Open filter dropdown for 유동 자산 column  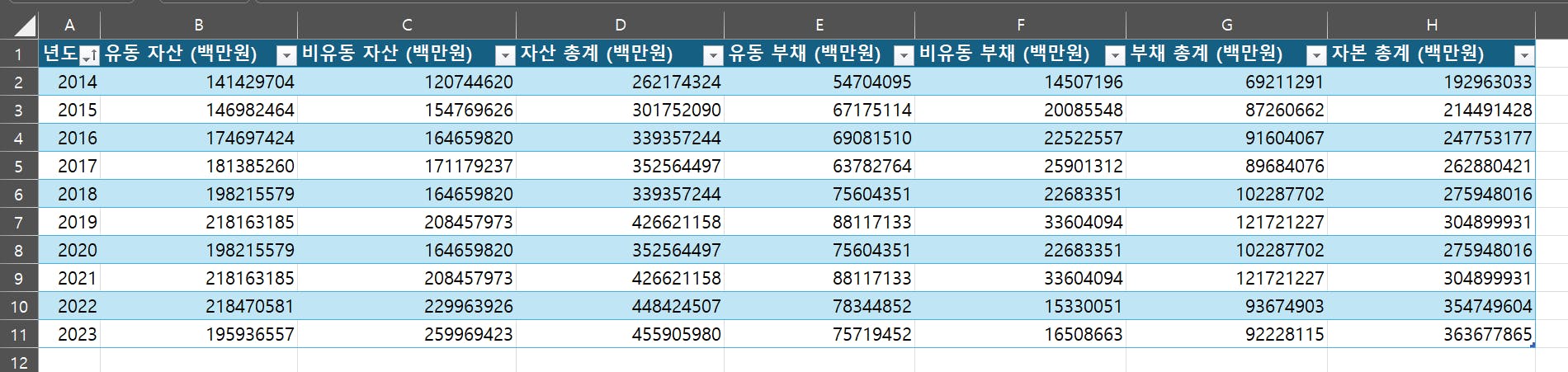[286, 55]
